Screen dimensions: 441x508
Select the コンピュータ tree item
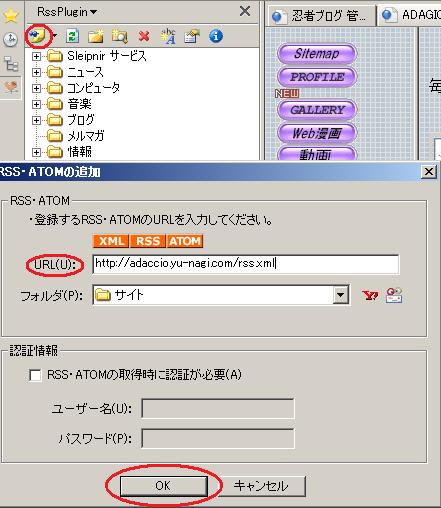click(84, 88)
